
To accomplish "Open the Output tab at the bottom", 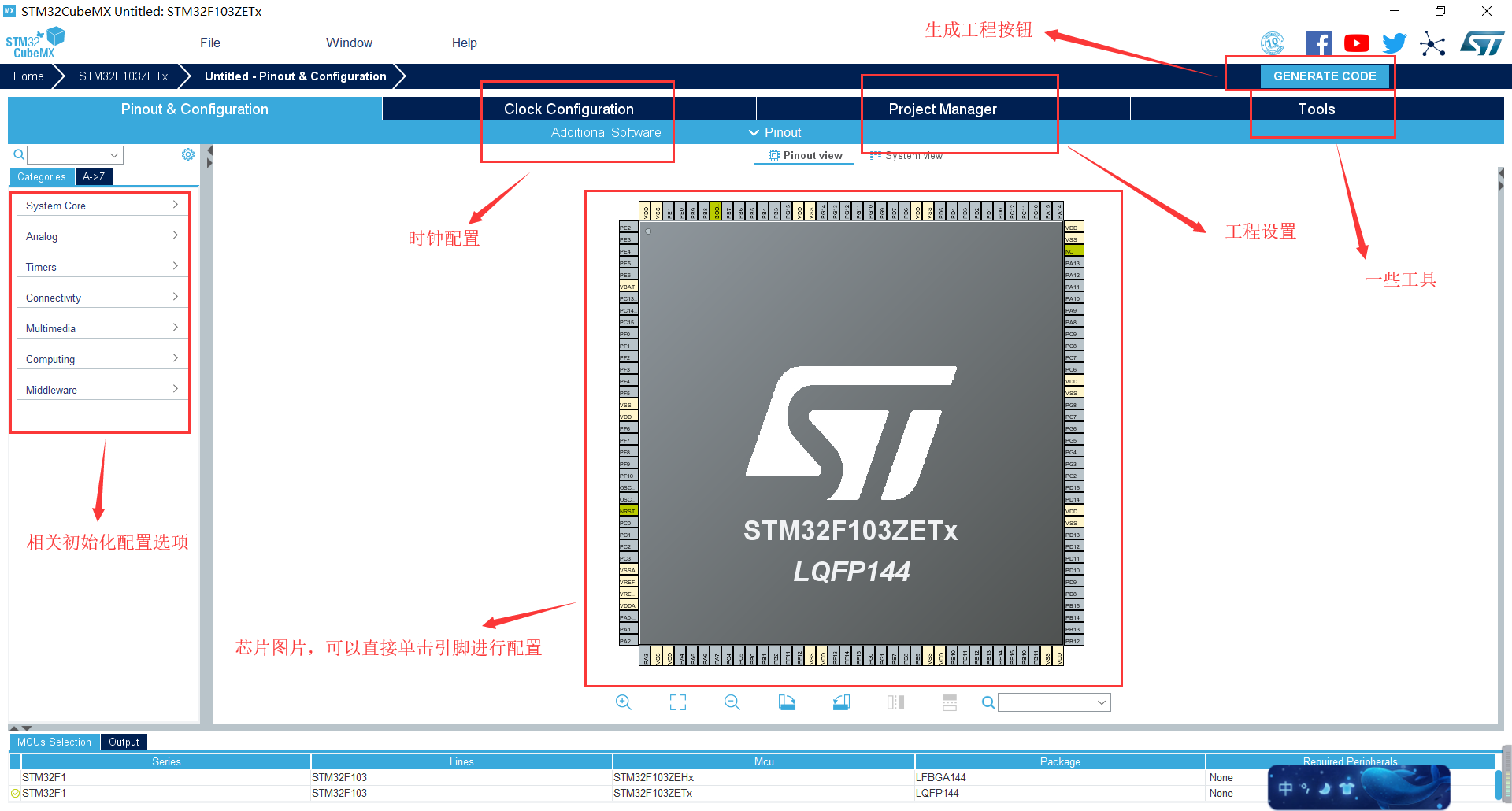I will [124, 742].
